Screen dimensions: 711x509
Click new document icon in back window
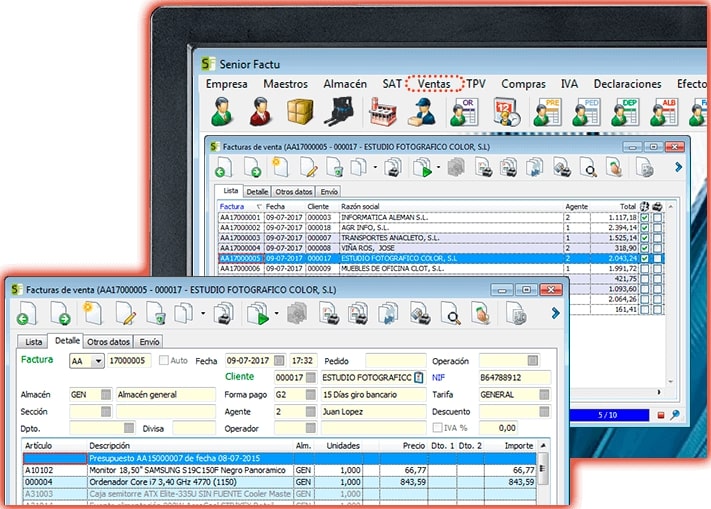pyautogui.click(x=280, y=167)
